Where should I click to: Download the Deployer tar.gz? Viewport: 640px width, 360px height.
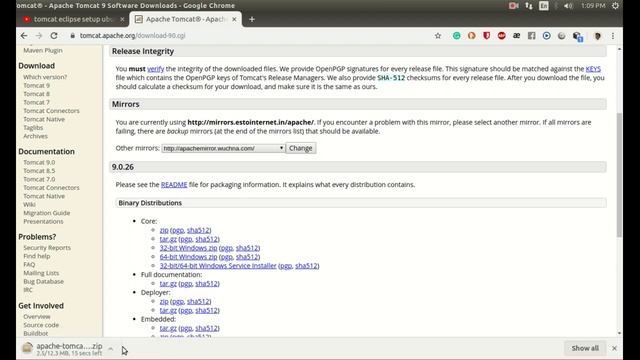168,310
